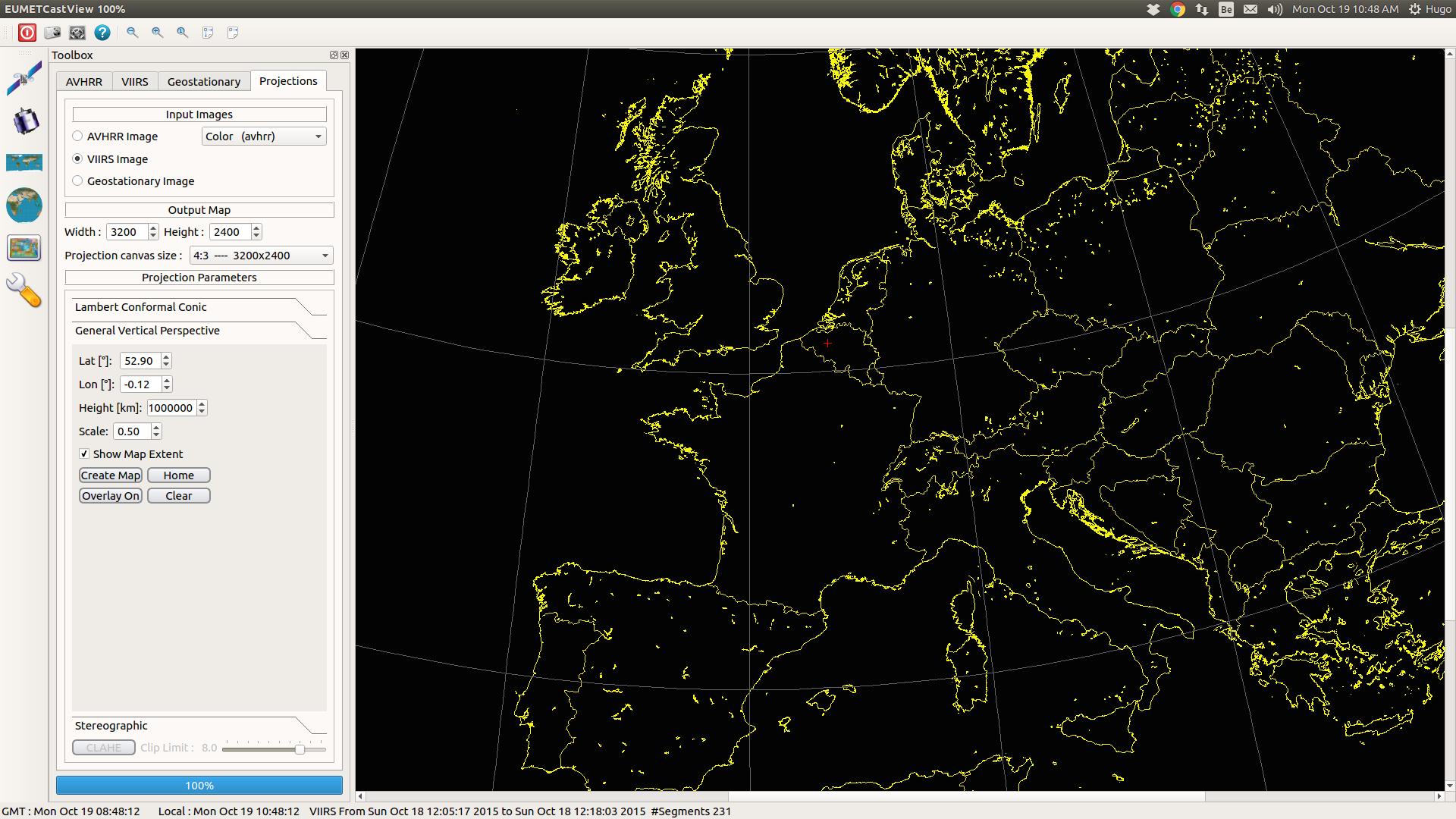Decrease the output Height spinbox value
The image size is (1456, 819).
256,237
